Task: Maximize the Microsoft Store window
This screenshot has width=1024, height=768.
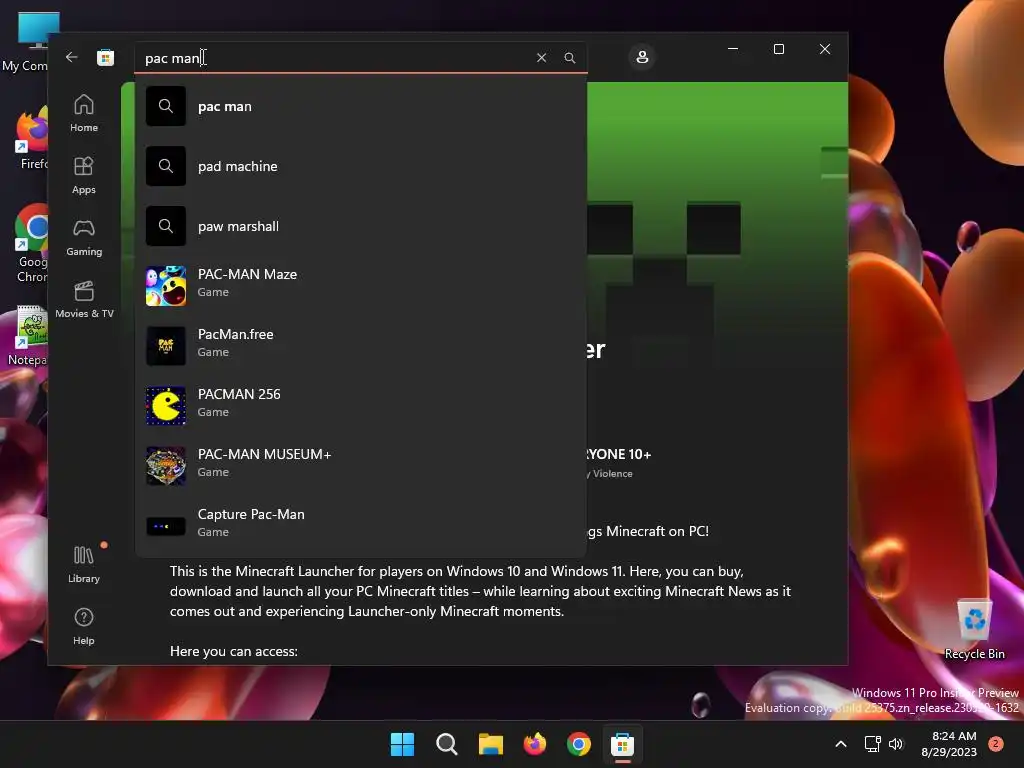Action: (x=778, y=49)
